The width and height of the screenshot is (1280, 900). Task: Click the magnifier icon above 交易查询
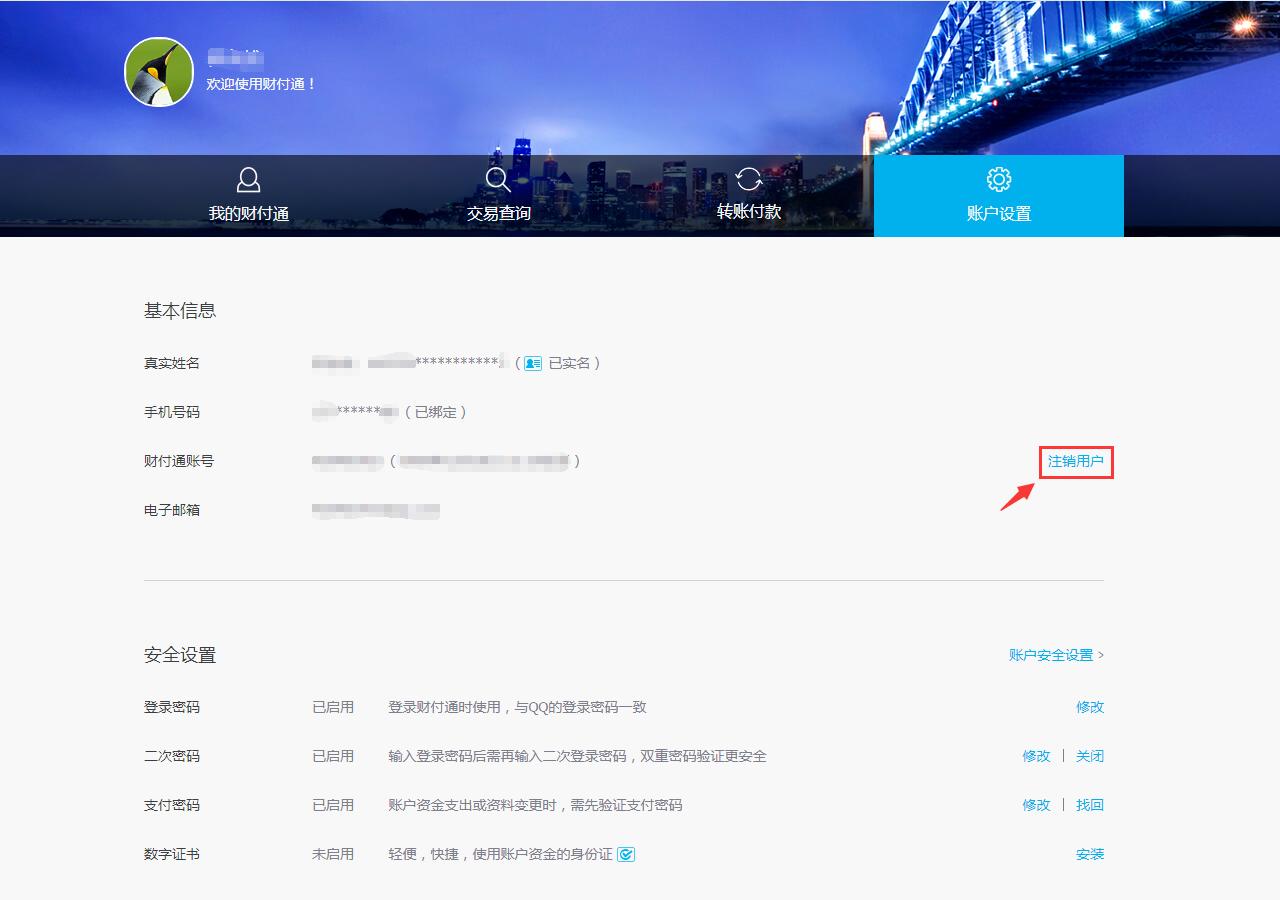(498, 180)
